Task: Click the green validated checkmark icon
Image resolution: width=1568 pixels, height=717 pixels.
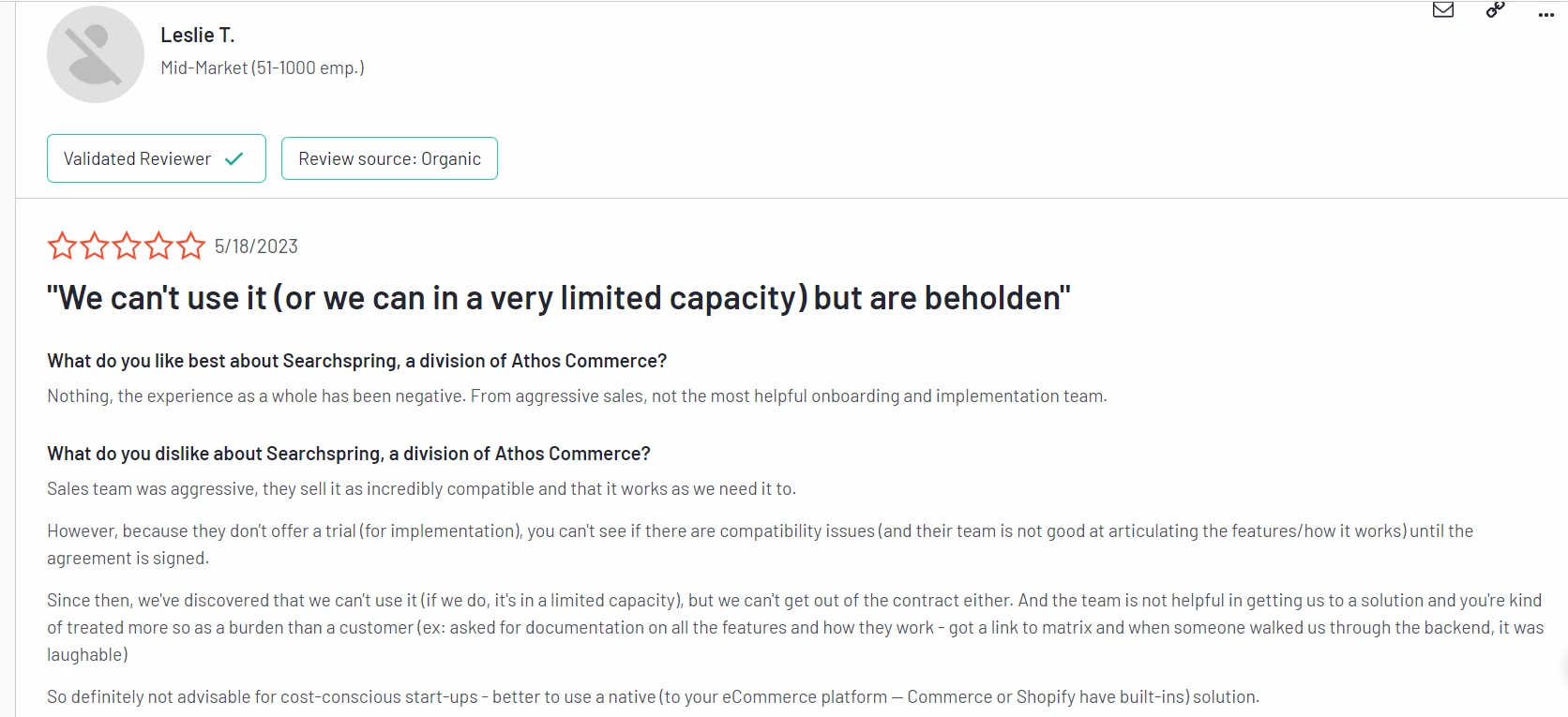Action: [x=234, y=158]
